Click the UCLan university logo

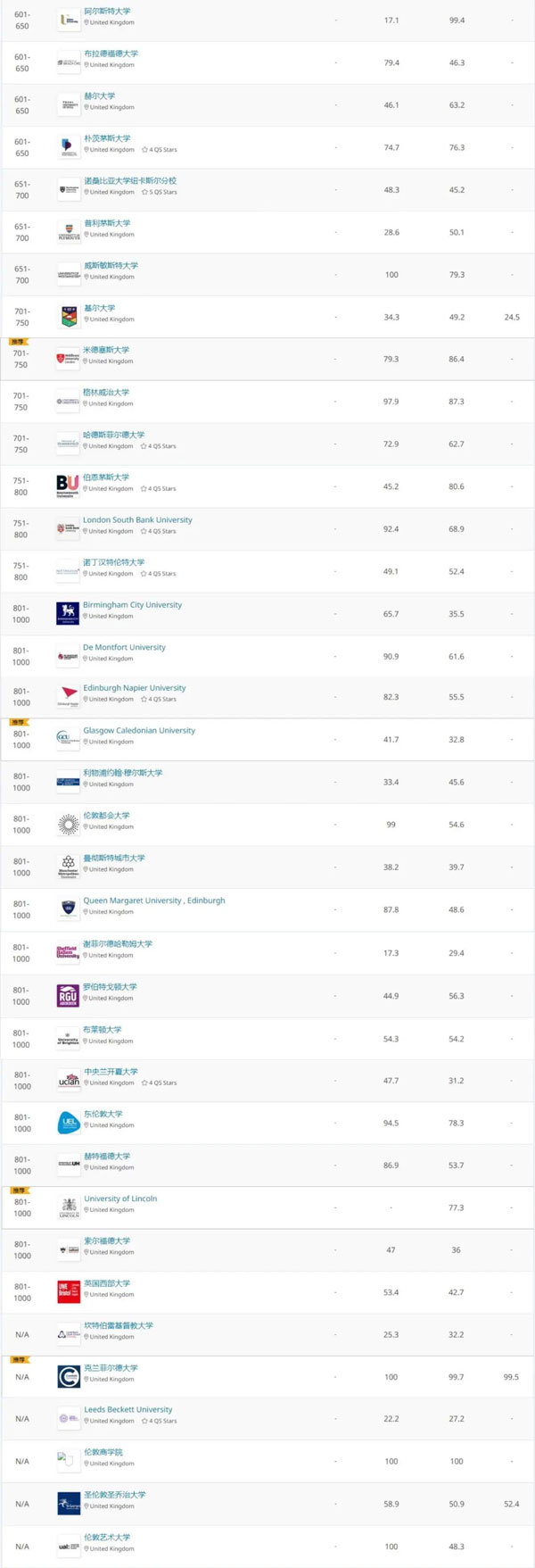pyautogui.click(x=68, y=1081)
